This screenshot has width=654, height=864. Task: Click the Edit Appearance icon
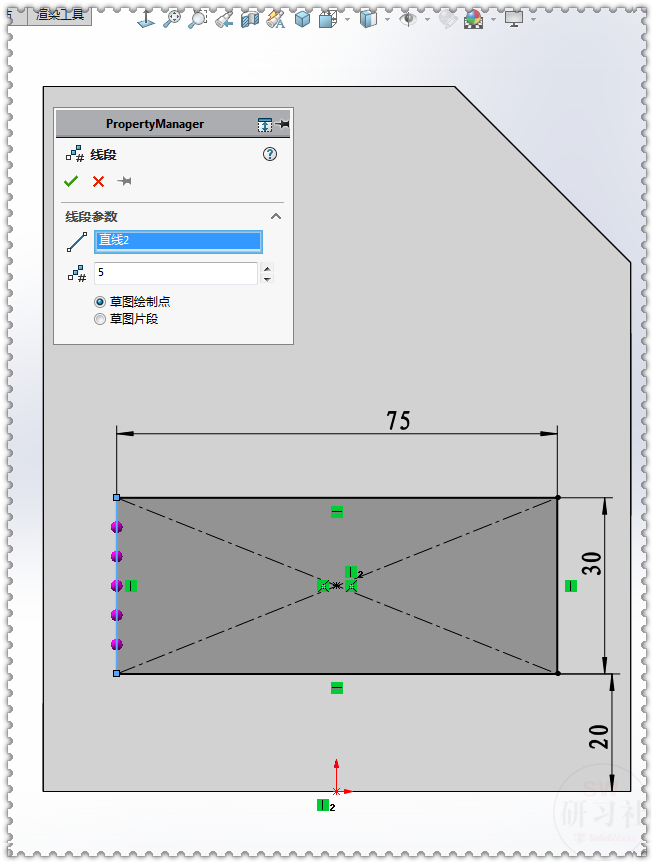(x=448, y=20)
